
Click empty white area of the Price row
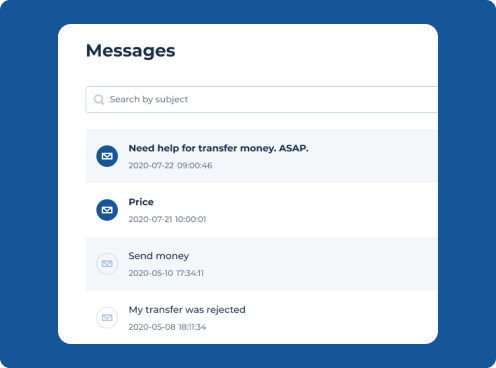[x=333, y=210]
